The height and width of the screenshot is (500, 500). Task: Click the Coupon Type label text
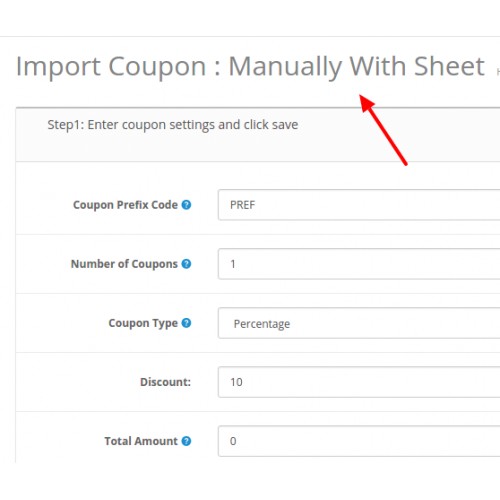143,323
